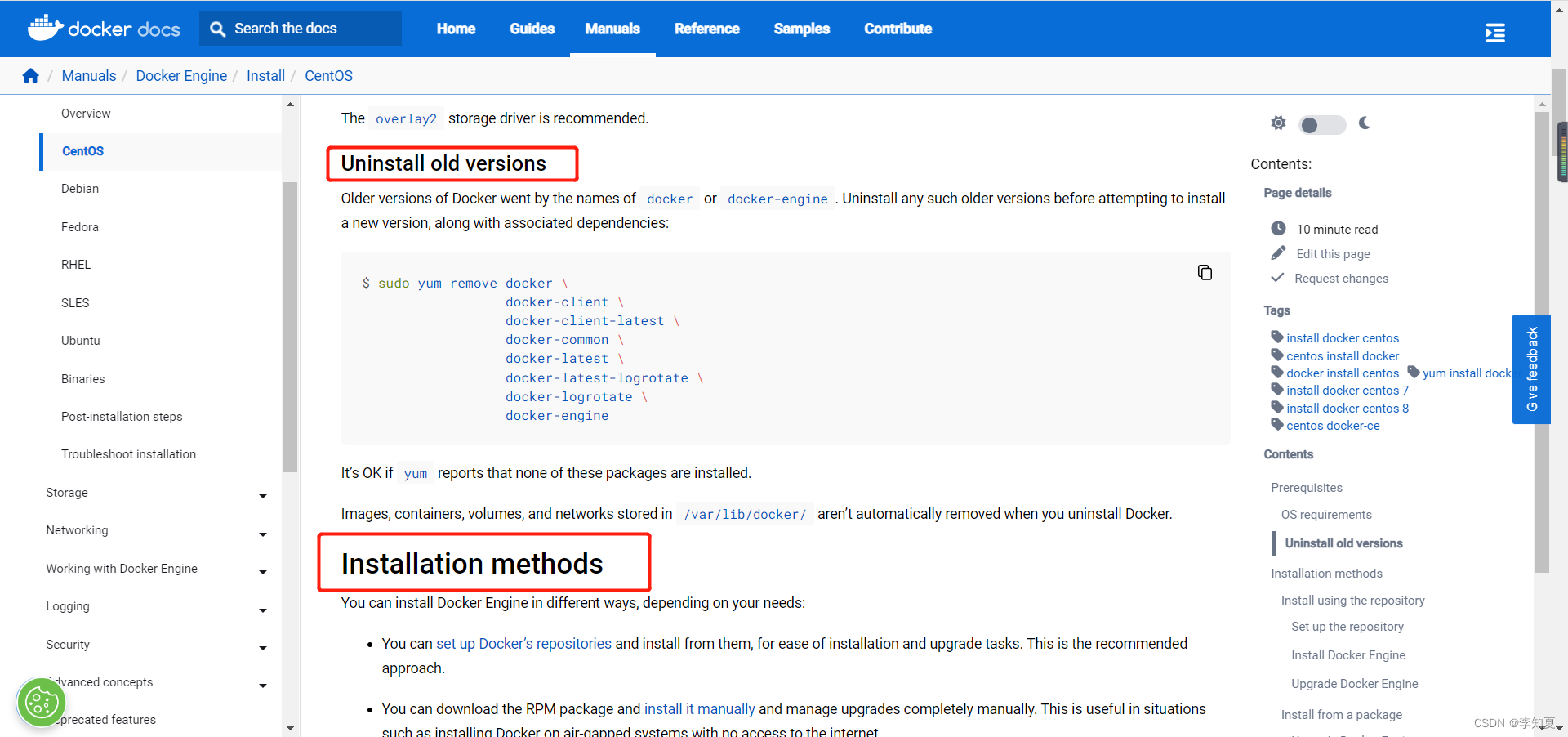This screenshot has height=737, width=1568.
Task: Click tag icon beside install docker centos
Action: pyautogui.click(x=1277, y=337)
